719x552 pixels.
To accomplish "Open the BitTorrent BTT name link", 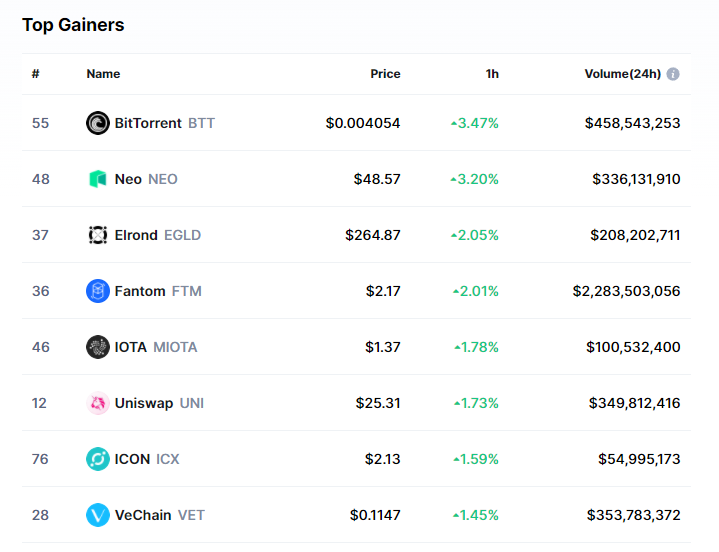I will pyautogui.click(x=164, y=123).
